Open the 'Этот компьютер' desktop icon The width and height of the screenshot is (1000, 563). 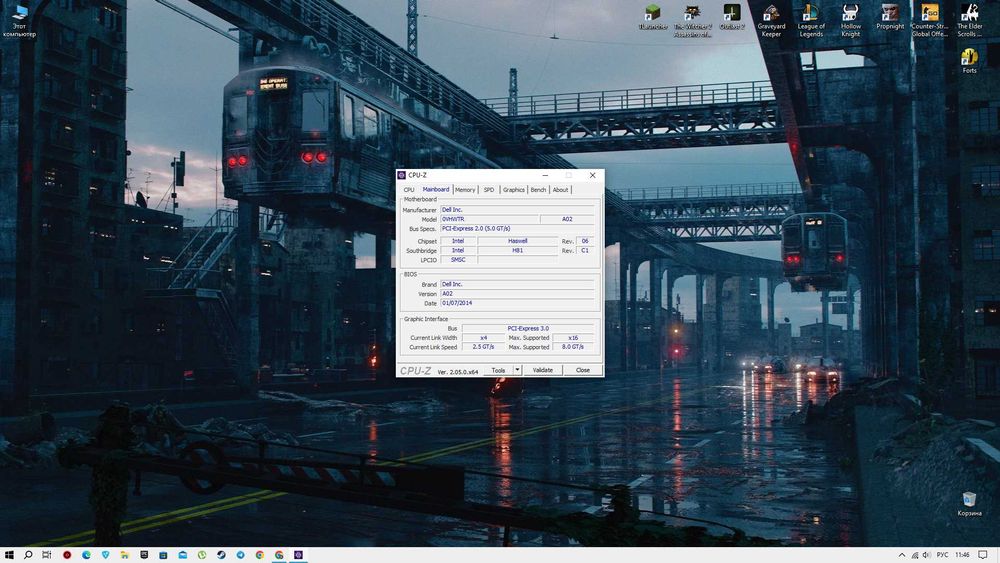(19, 20)
